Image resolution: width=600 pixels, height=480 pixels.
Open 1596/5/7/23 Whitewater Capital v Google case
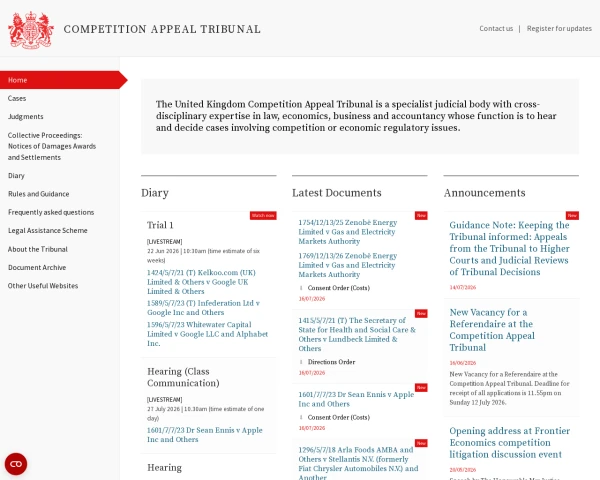tap(207, 334)
